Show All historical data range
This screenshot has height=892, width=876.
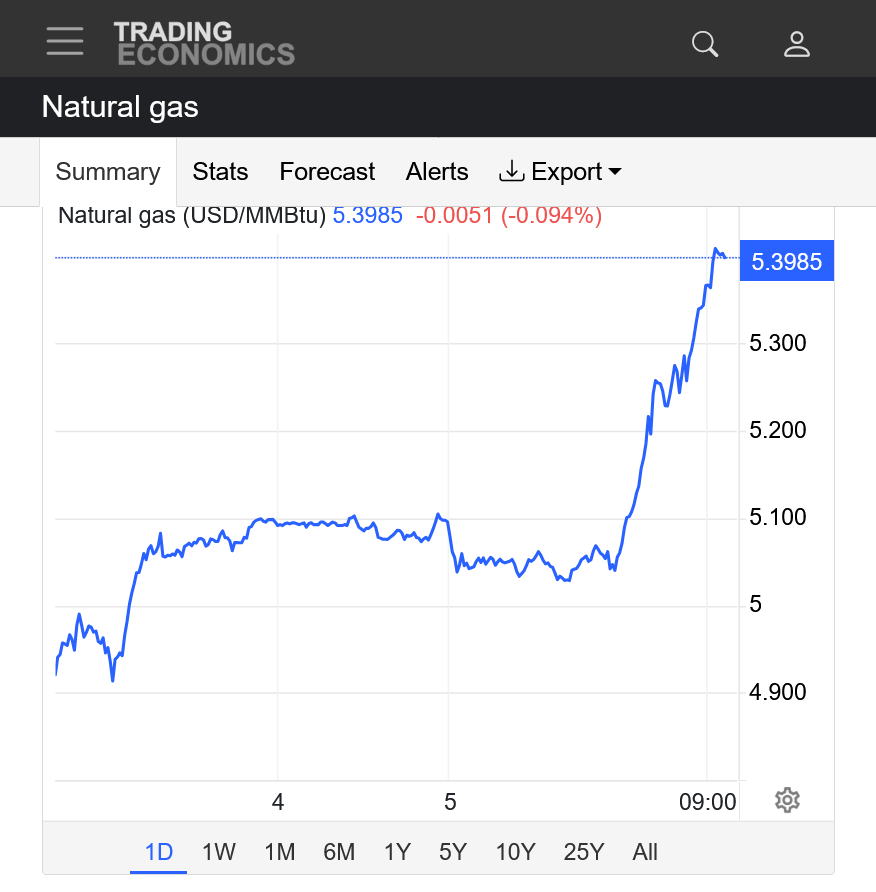[x=645, y=852]
